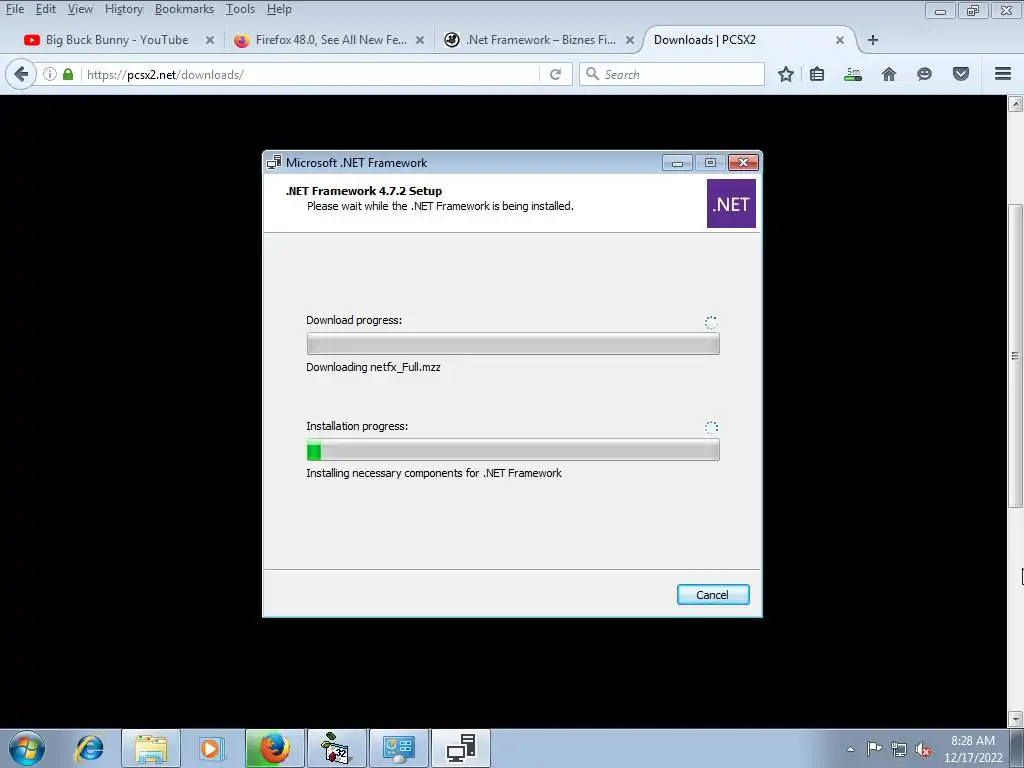
Task: Close the Firefox 48.0 tab
Action: (420, 40)
